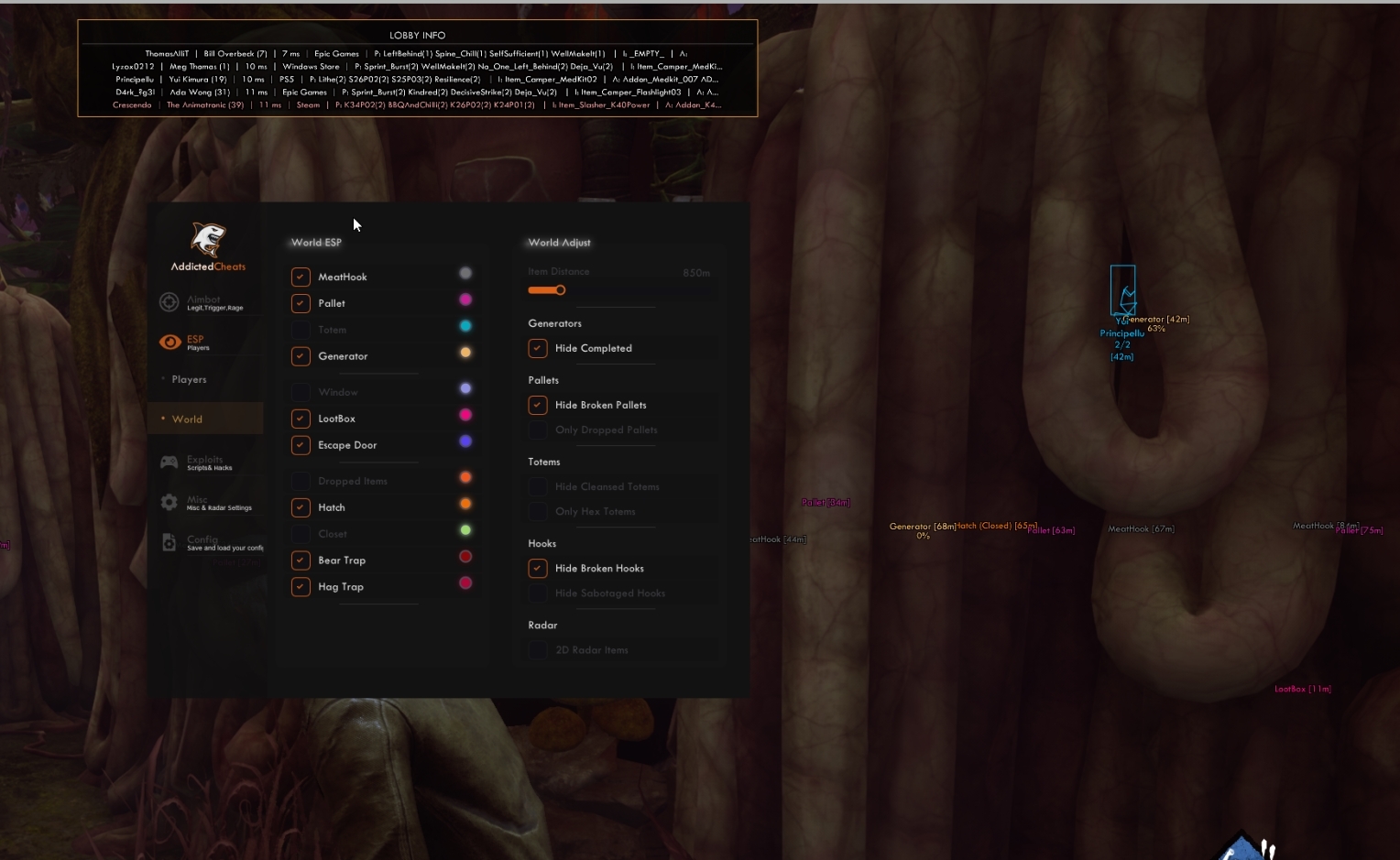
Task: Click player name ThomasAlliT in lobby info
Action: click(x=167, y=54)
